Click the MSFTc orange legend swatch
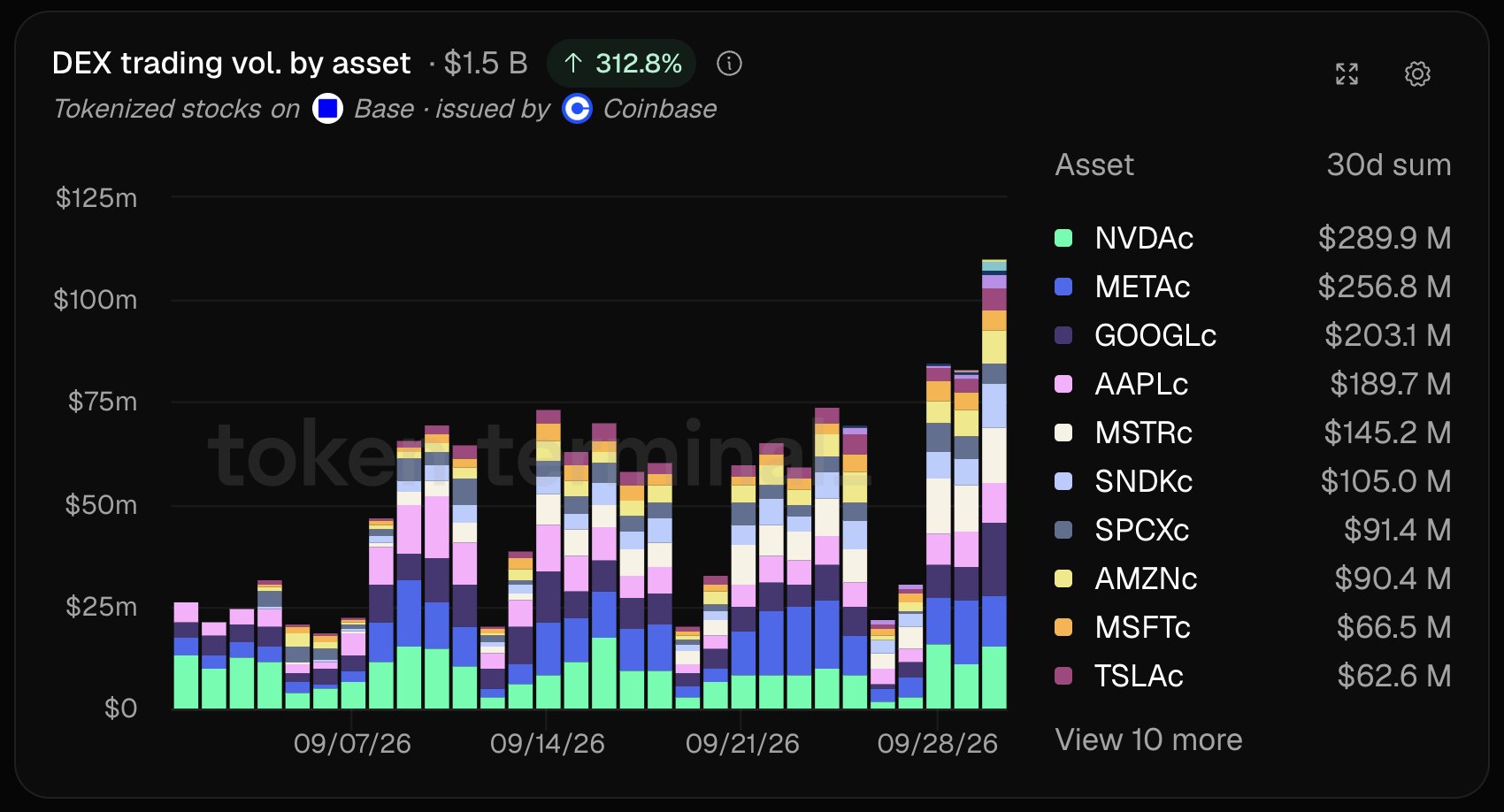The width and height of the screenshot is (1504, 812). [1063, 627]
